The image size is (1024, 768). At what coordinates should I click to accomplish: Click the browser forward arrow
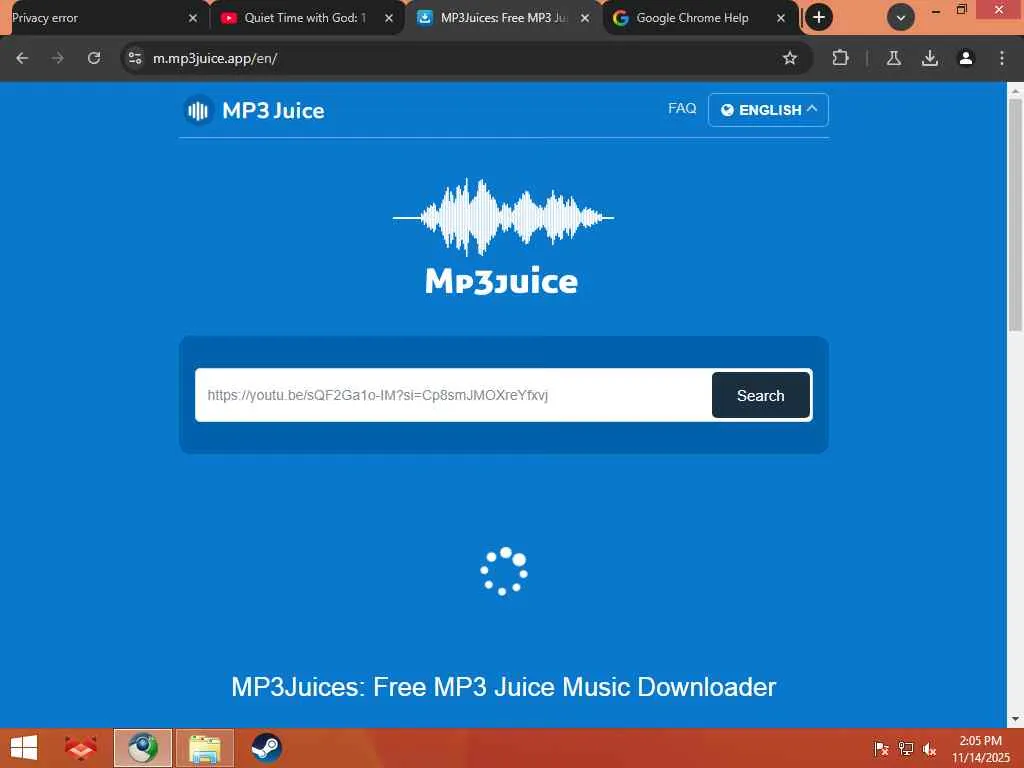click(x=58, y=58)
